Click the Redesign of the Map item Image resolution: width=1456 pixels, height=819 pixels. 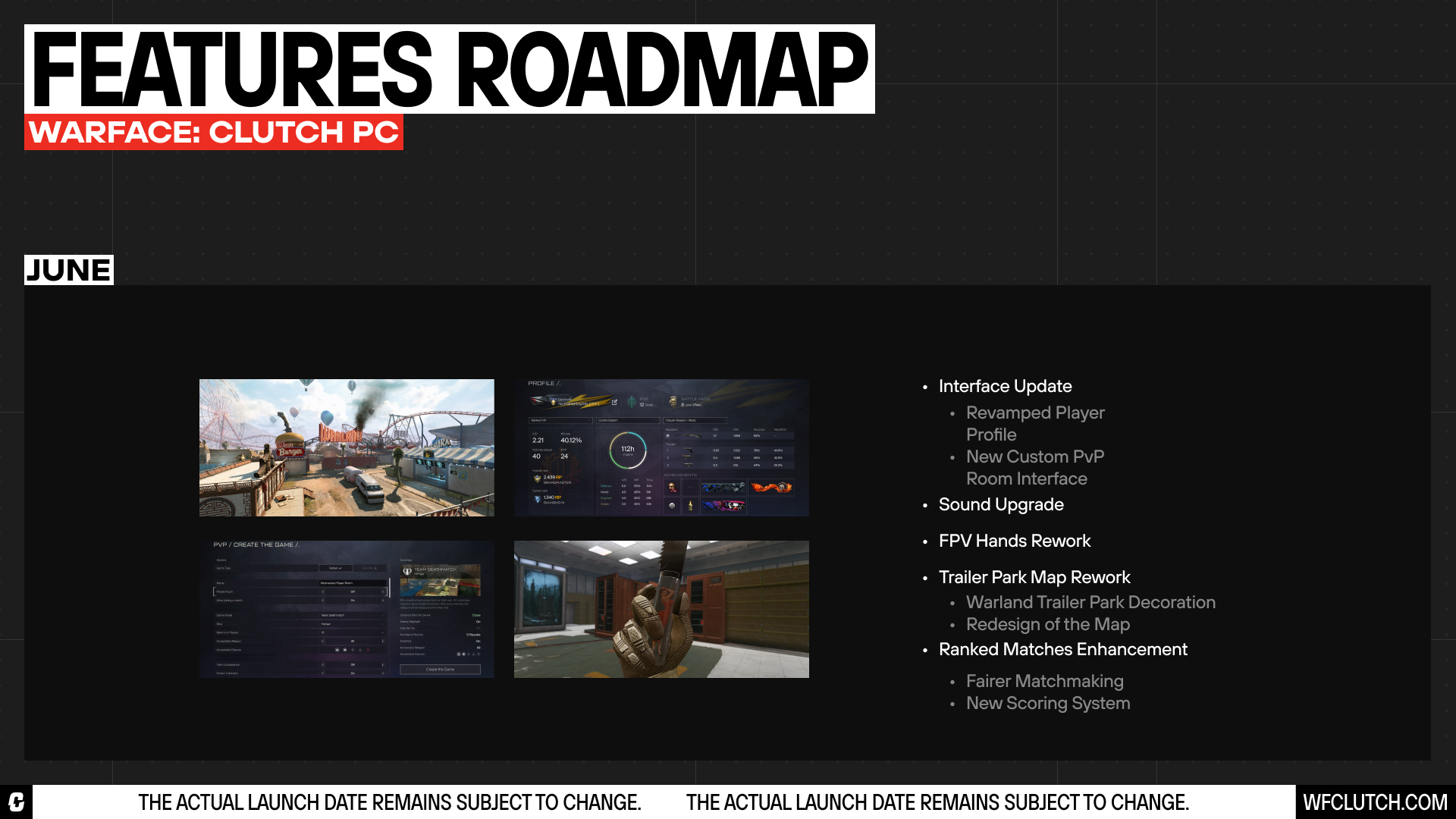pyautogui.click(x=1048, y=624)
